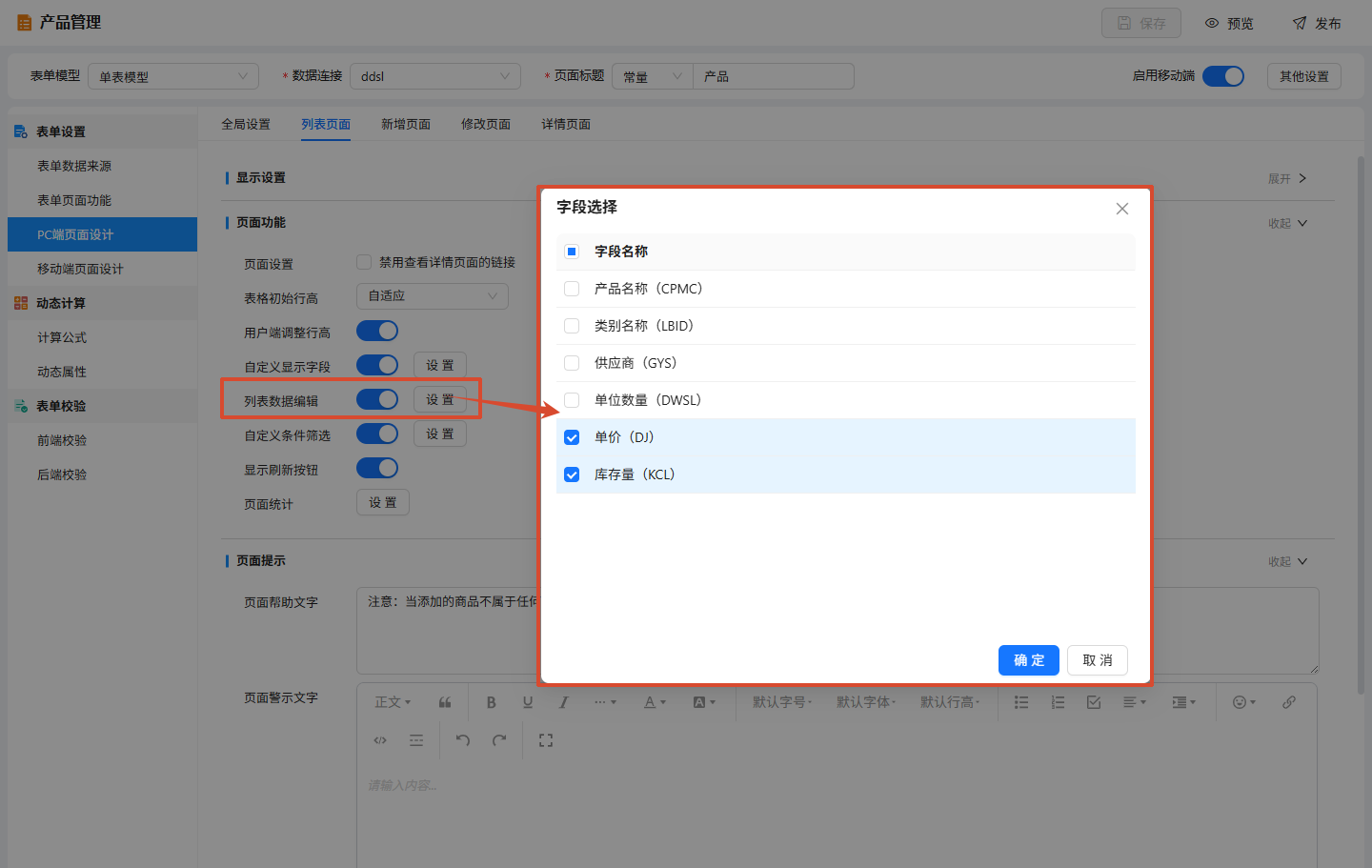The image size is (1372, 868).
Task: Toggle the 用户端调整行高 switch
Action: point(377,331)
